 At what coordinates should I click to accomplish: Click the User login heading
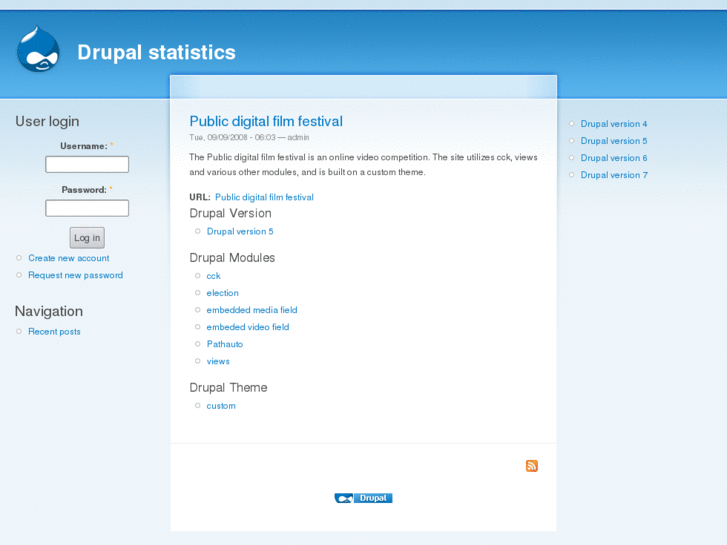click(47, 122)
